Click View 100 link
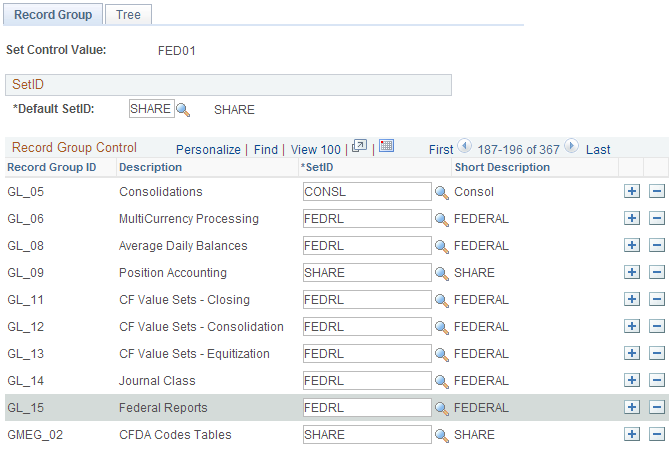The image size is (671, 452). (316, 149)
